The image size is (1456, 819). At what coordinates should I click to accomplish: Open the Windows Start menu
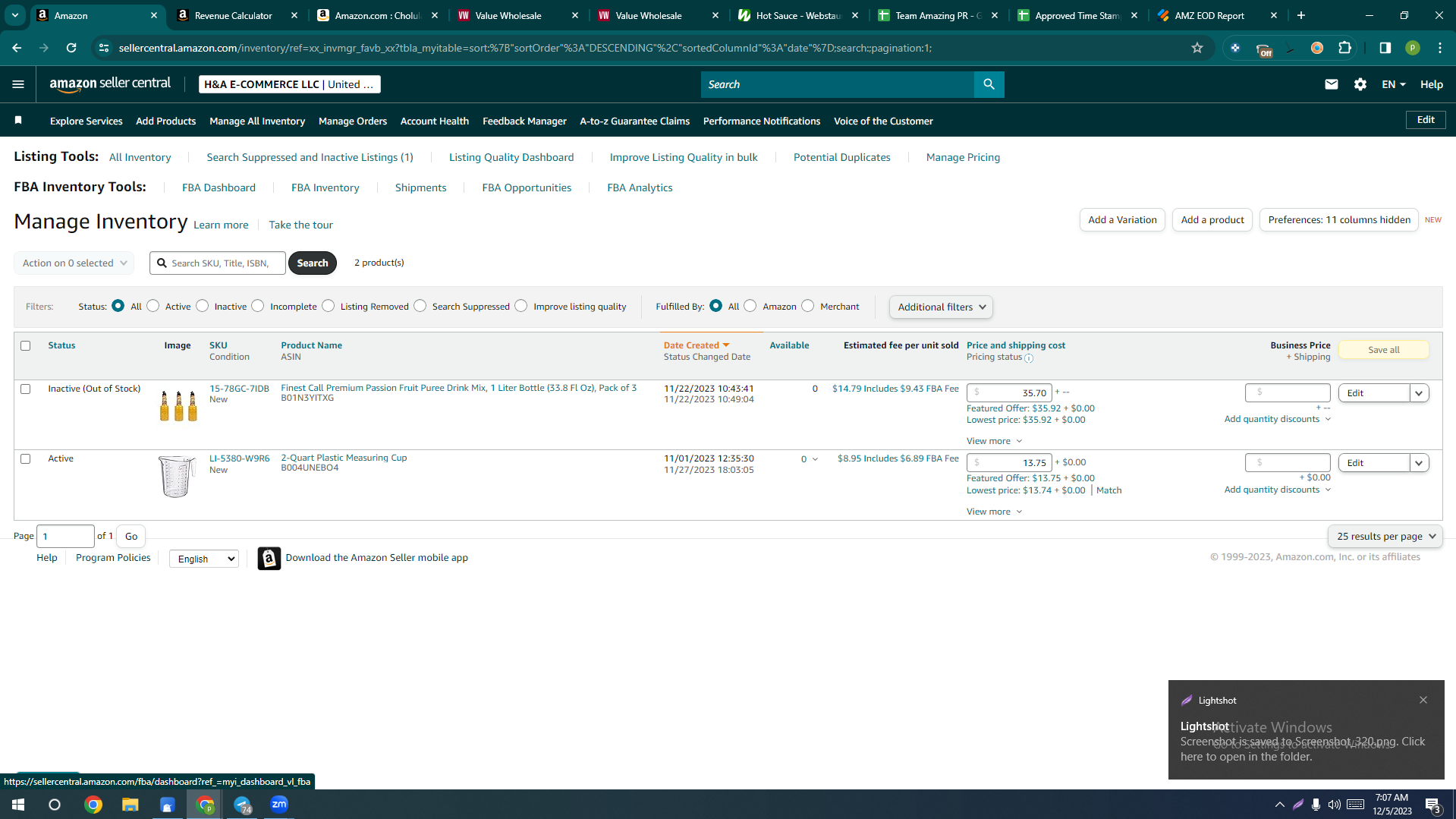click(18, 805)
